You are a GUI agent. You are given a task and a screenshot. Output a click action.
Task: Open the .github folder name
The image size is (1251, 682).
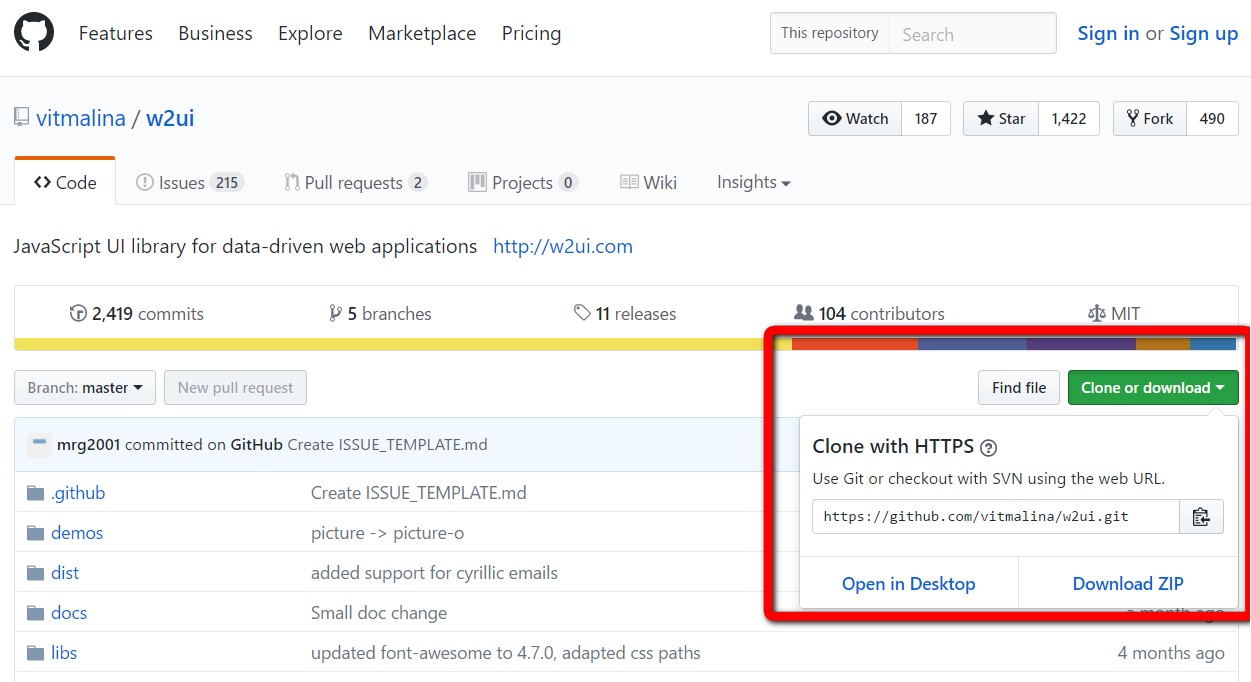point(78,493)
